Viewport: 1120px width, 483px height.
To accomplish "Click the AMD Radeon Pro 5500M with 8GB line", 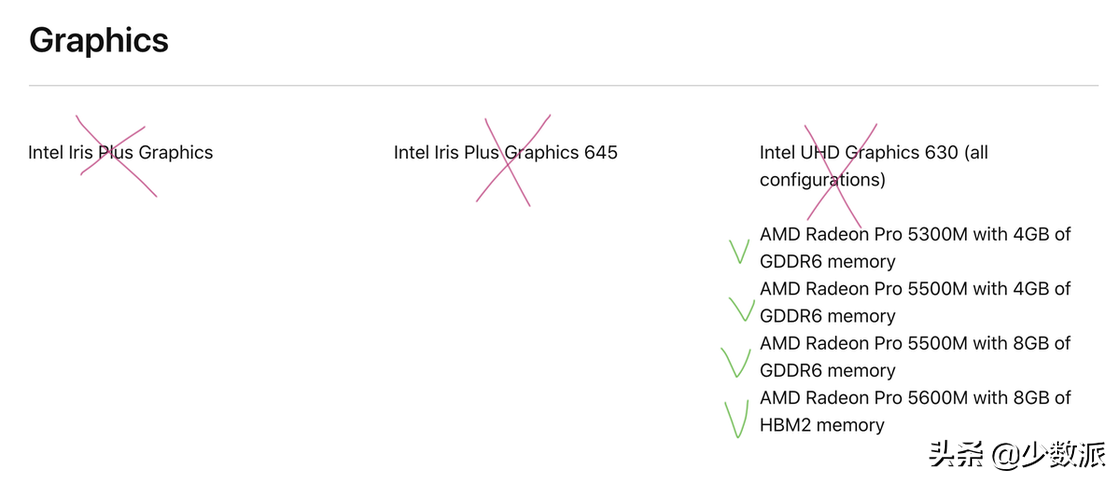I will coord(915,343).
